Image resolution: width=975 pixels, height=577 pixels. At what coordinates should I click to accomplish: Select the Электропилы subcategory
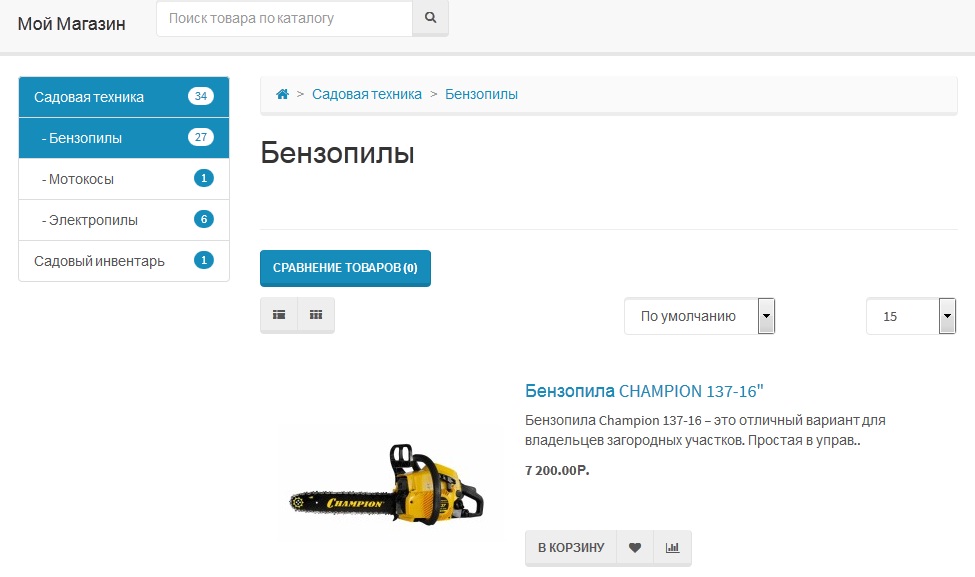[x=124, y=220]
